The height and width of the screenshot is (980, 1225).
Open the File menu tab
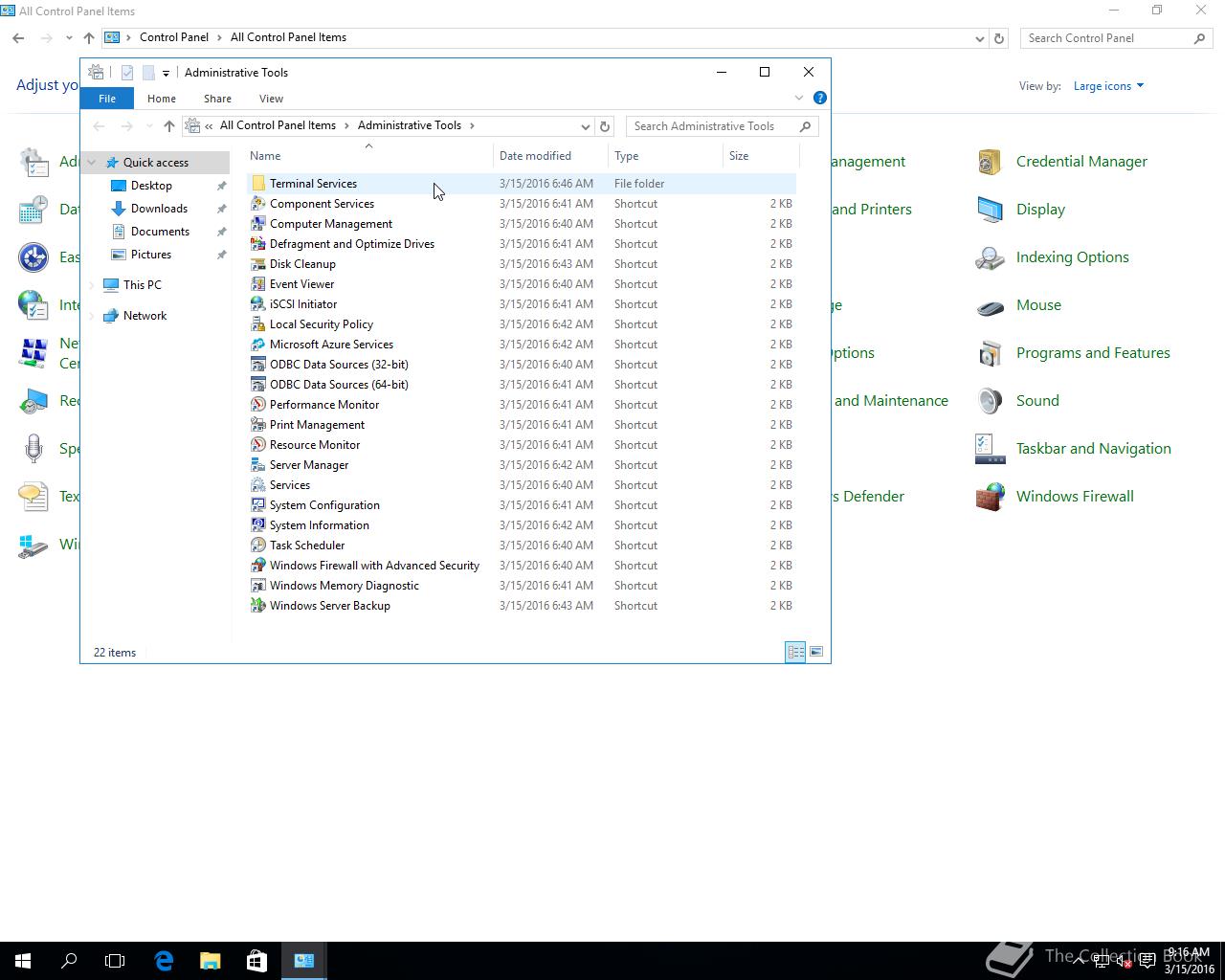click(107, 99)
